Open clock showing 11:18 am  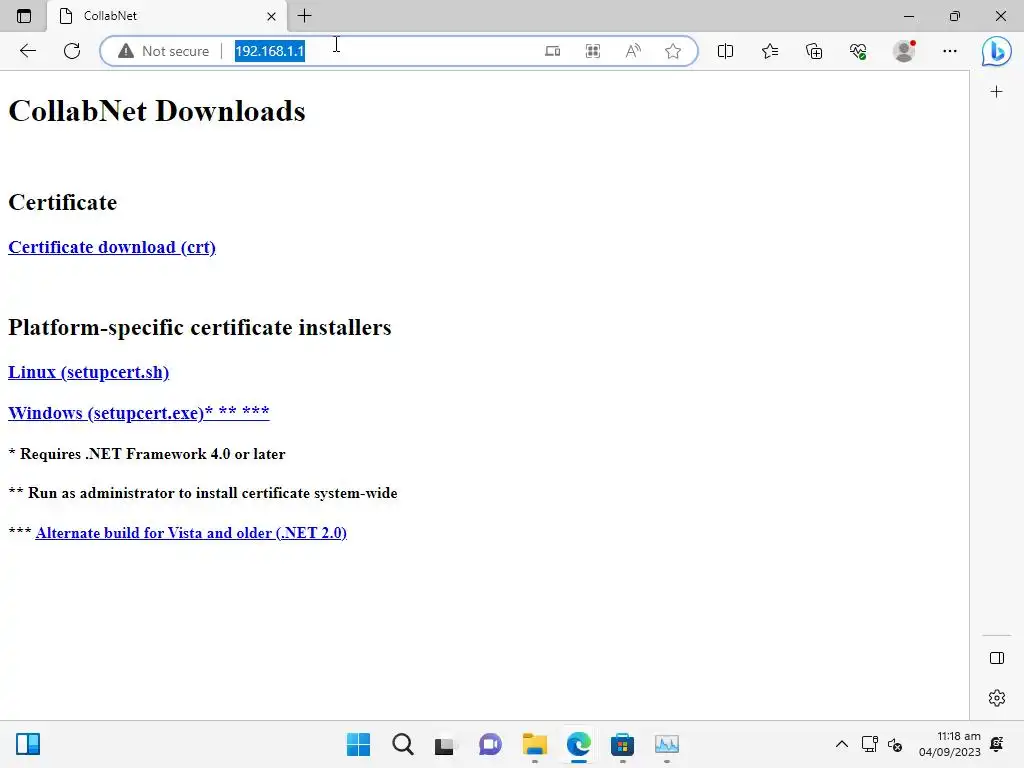(950, 744)
